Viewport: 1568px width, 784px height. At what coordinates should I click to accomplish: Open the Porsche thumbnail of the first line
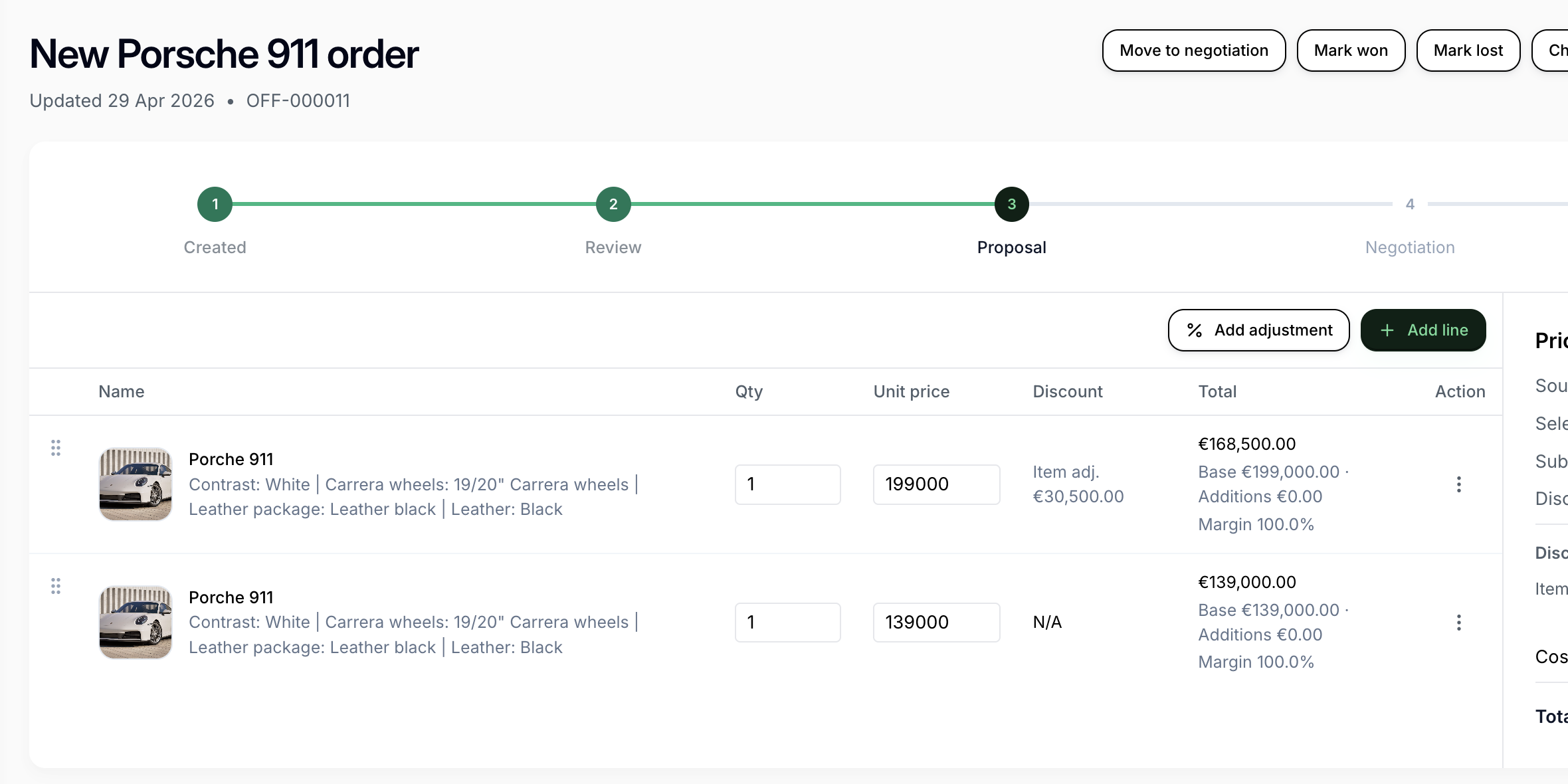pyautogui.click(x=136, y=484)
